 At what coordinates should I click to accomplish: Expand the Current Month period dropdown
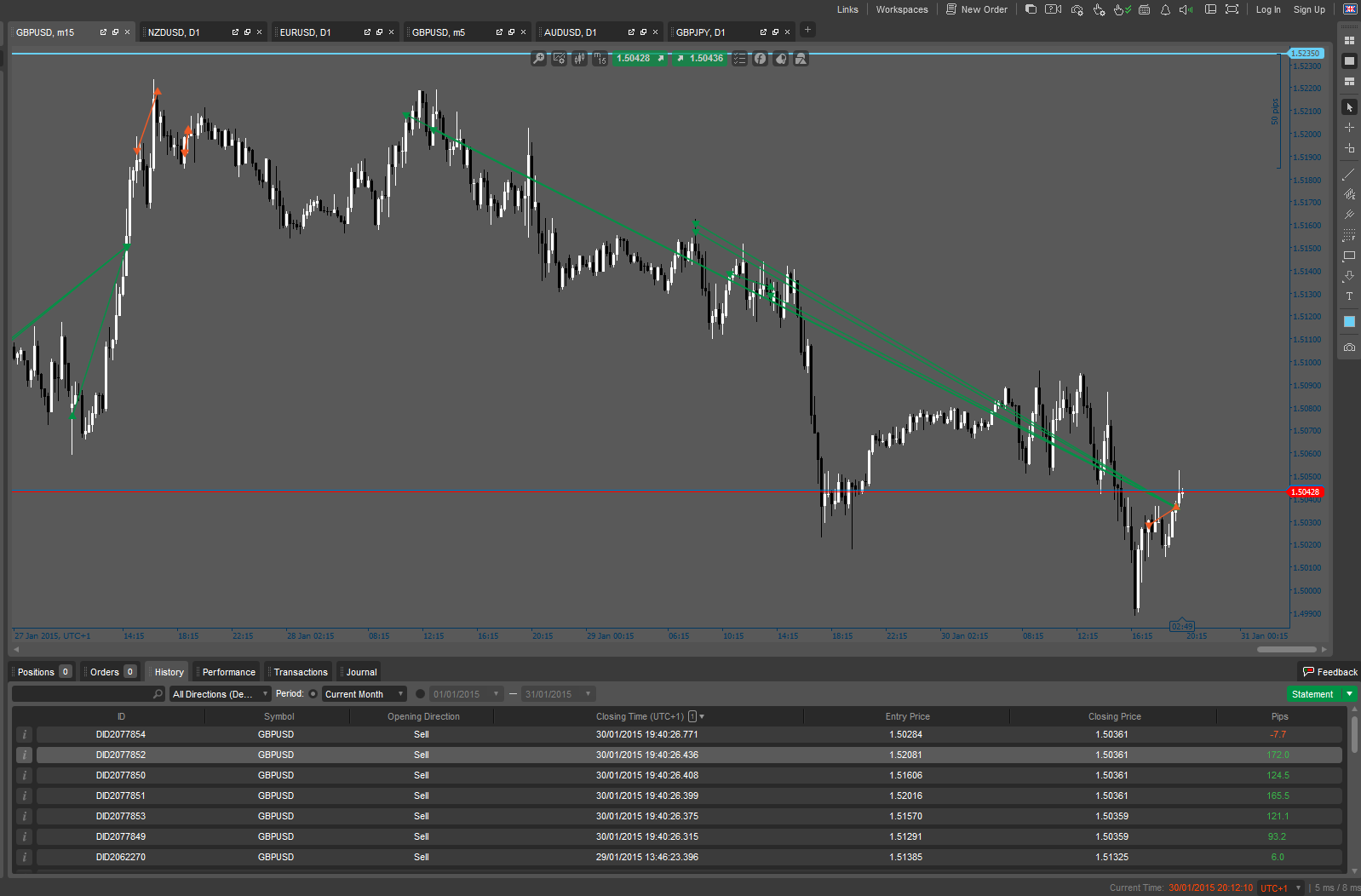(x=400, y=694)
